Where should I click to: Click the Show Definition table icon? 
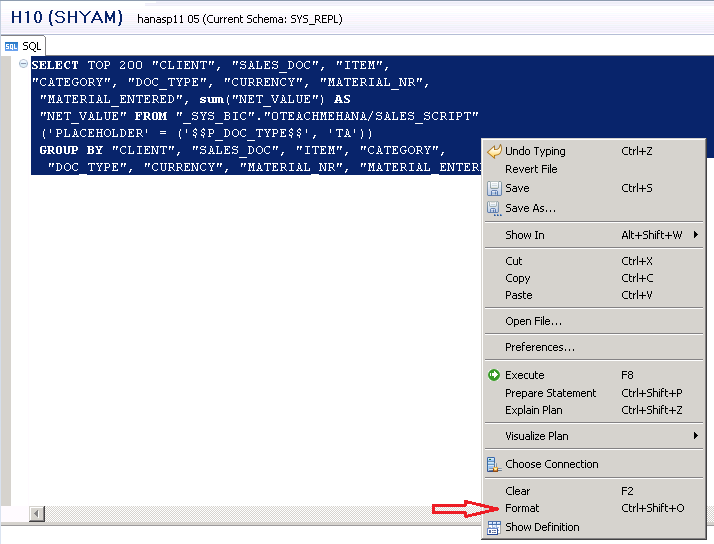point(494,527)
